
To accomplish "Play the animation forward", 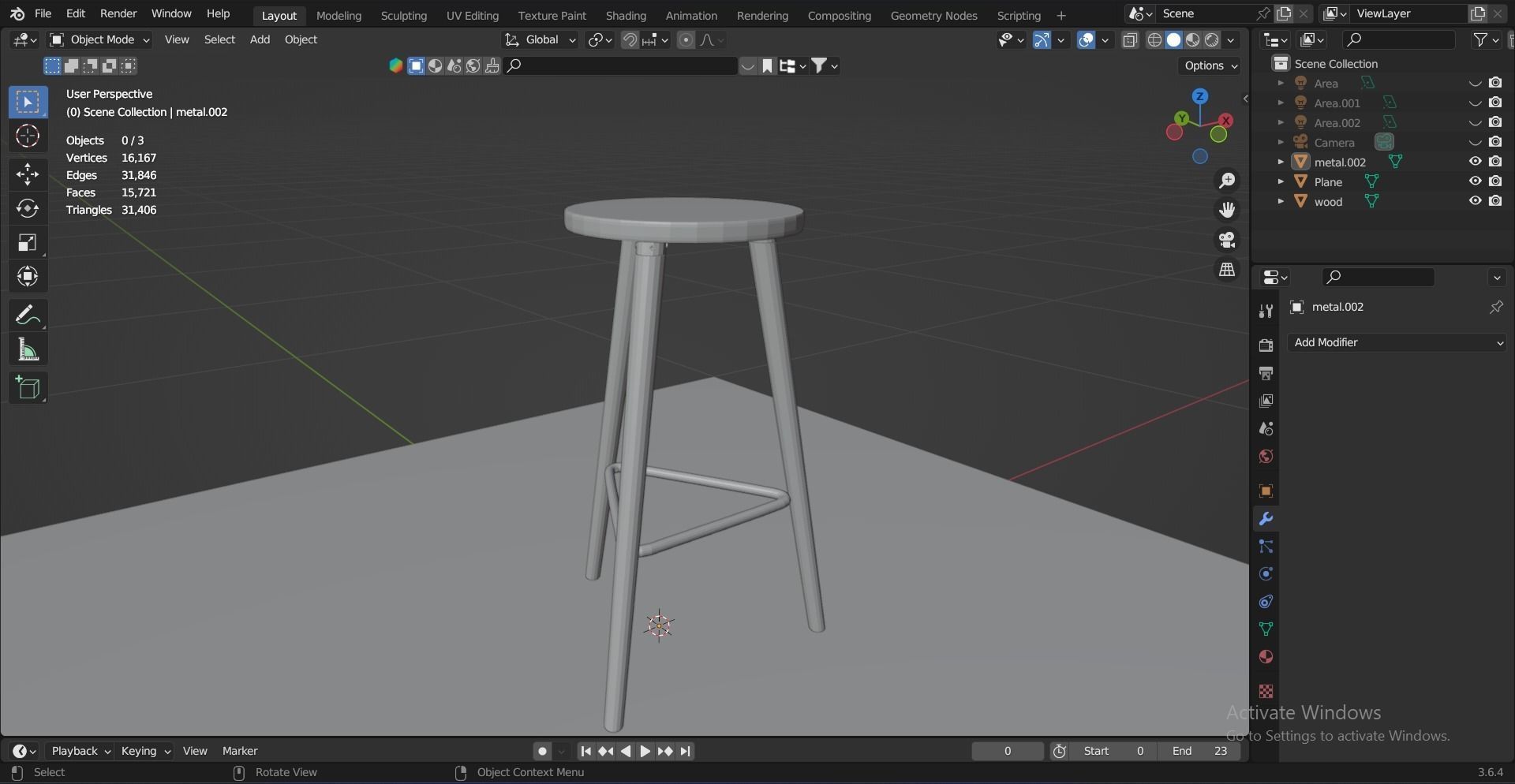I will click(x=645, y=752).
